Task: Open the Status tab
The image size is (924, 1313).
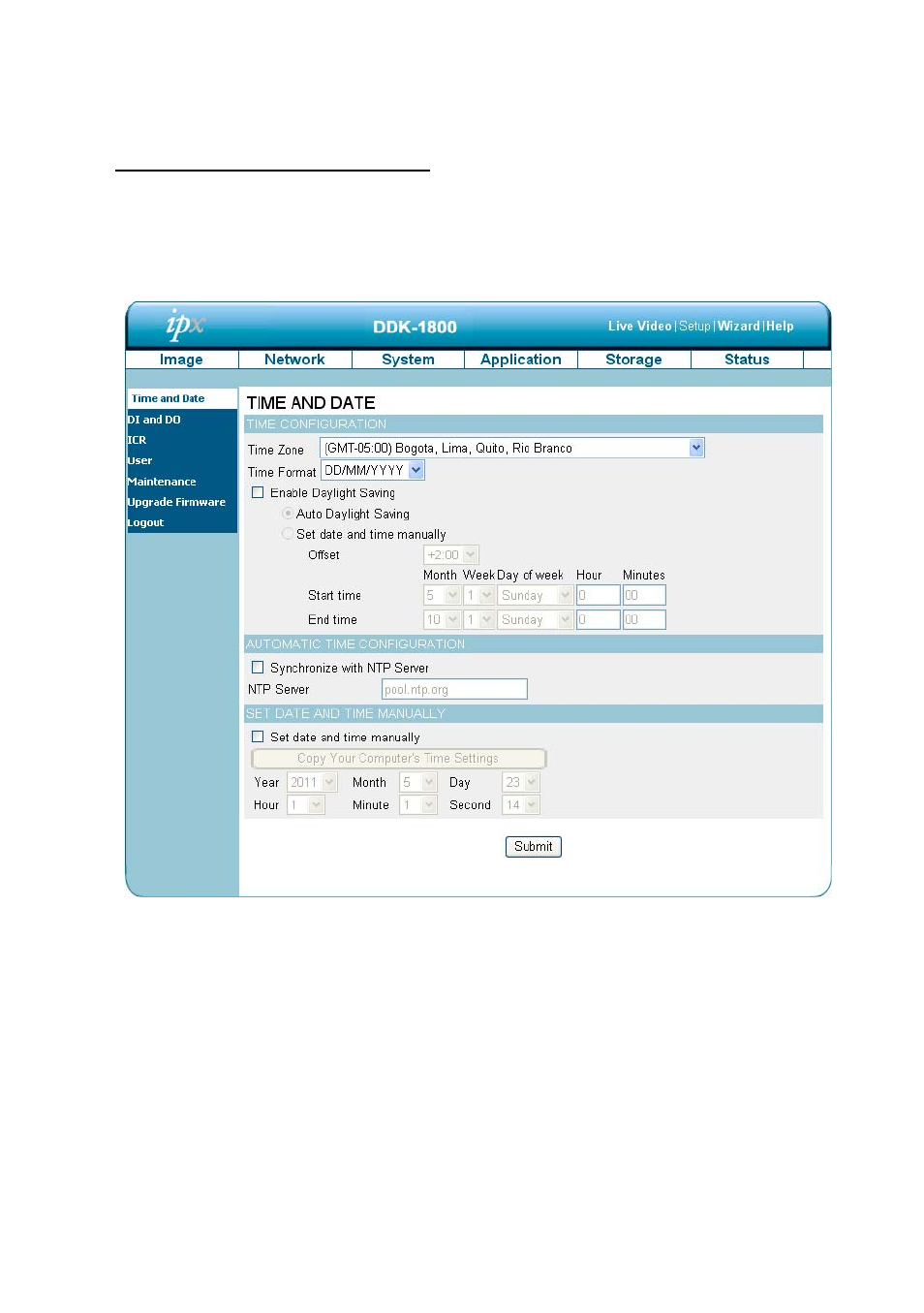Action: tap(747, 360)
